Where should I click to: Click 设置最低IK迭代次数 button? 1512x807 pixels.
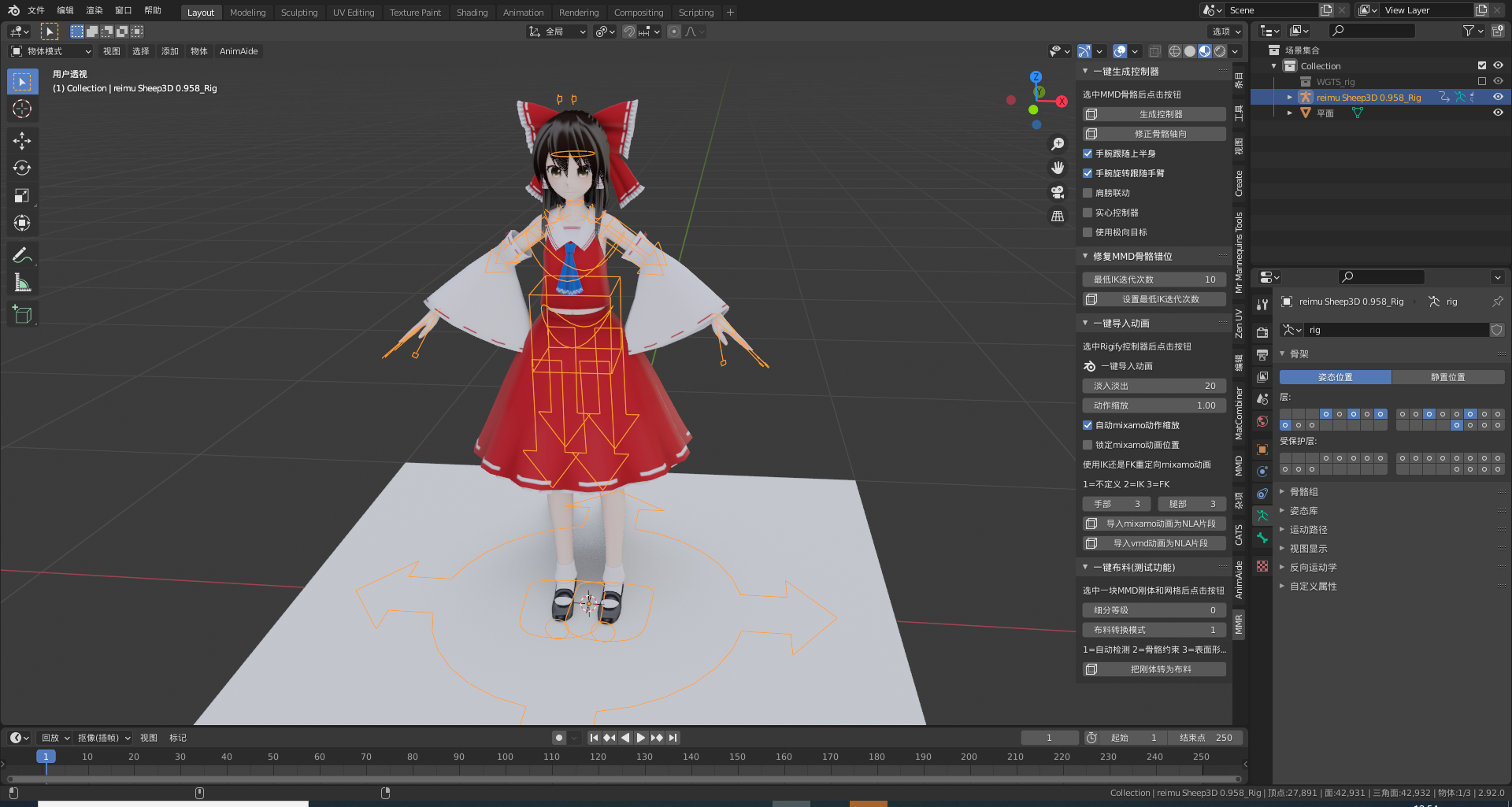[x=1154, y=299]
